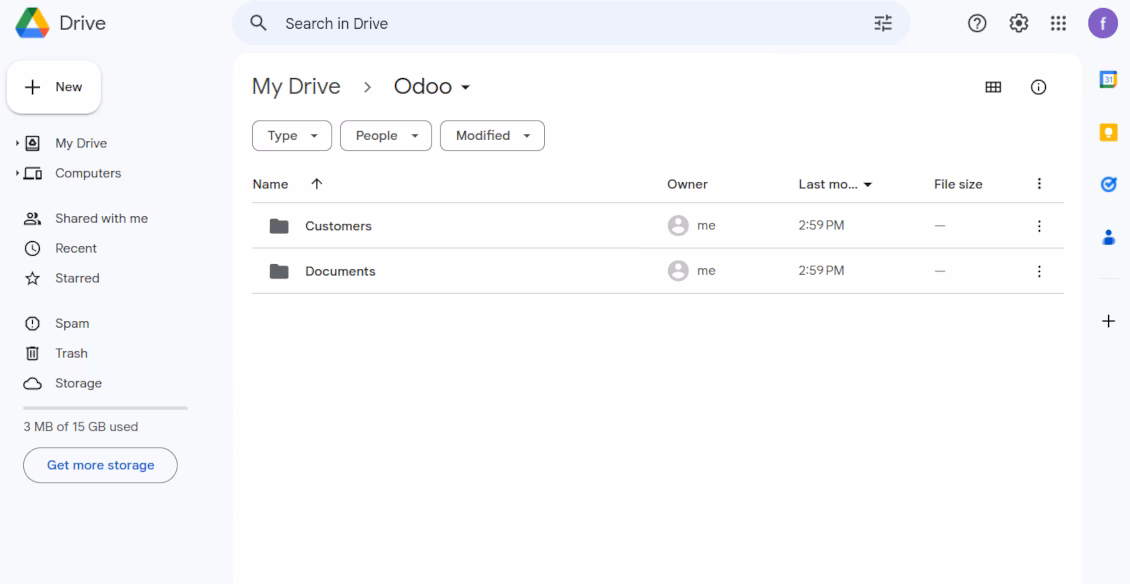Open the People filter dropdown
The height and width of the screenshot is (584, 1130).
(386, 136)
